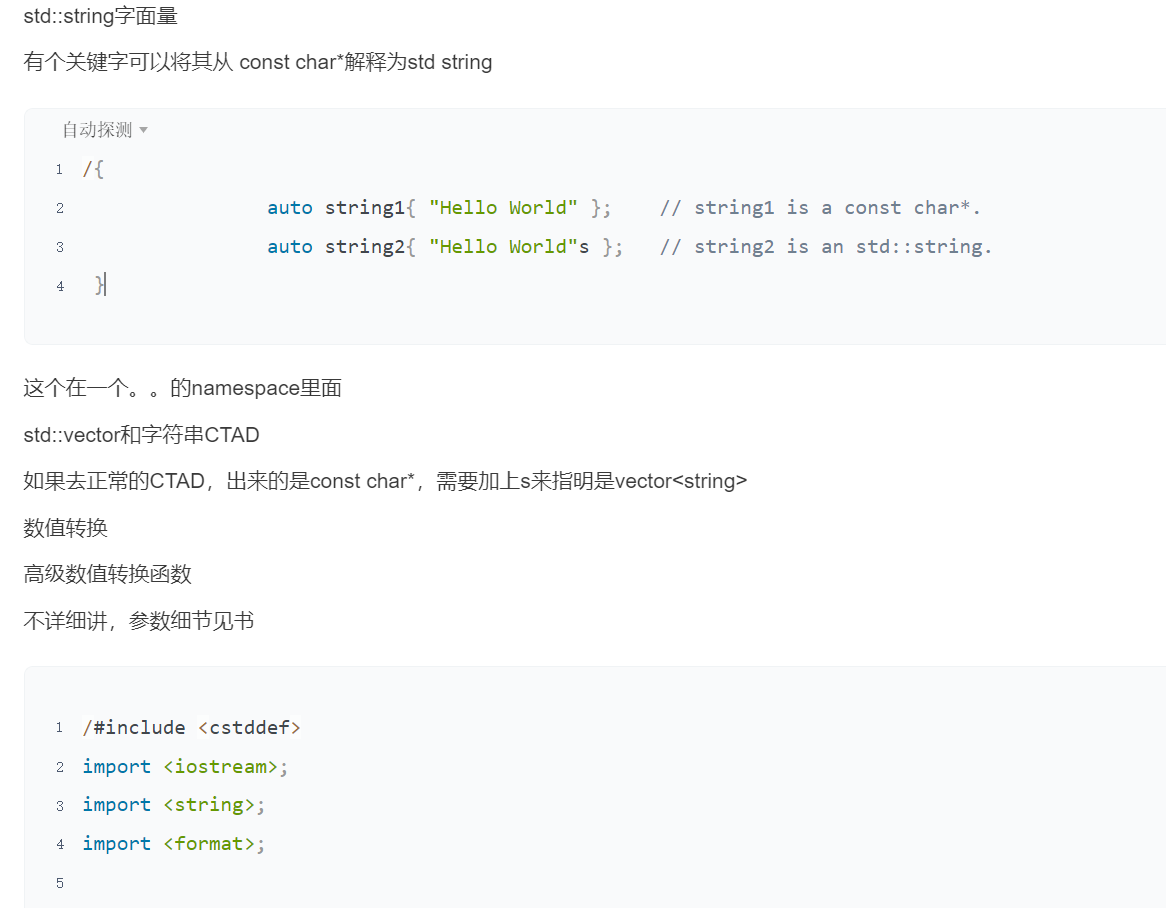
Task: Click the 数值转换 line
Action: tap(65, 527)
